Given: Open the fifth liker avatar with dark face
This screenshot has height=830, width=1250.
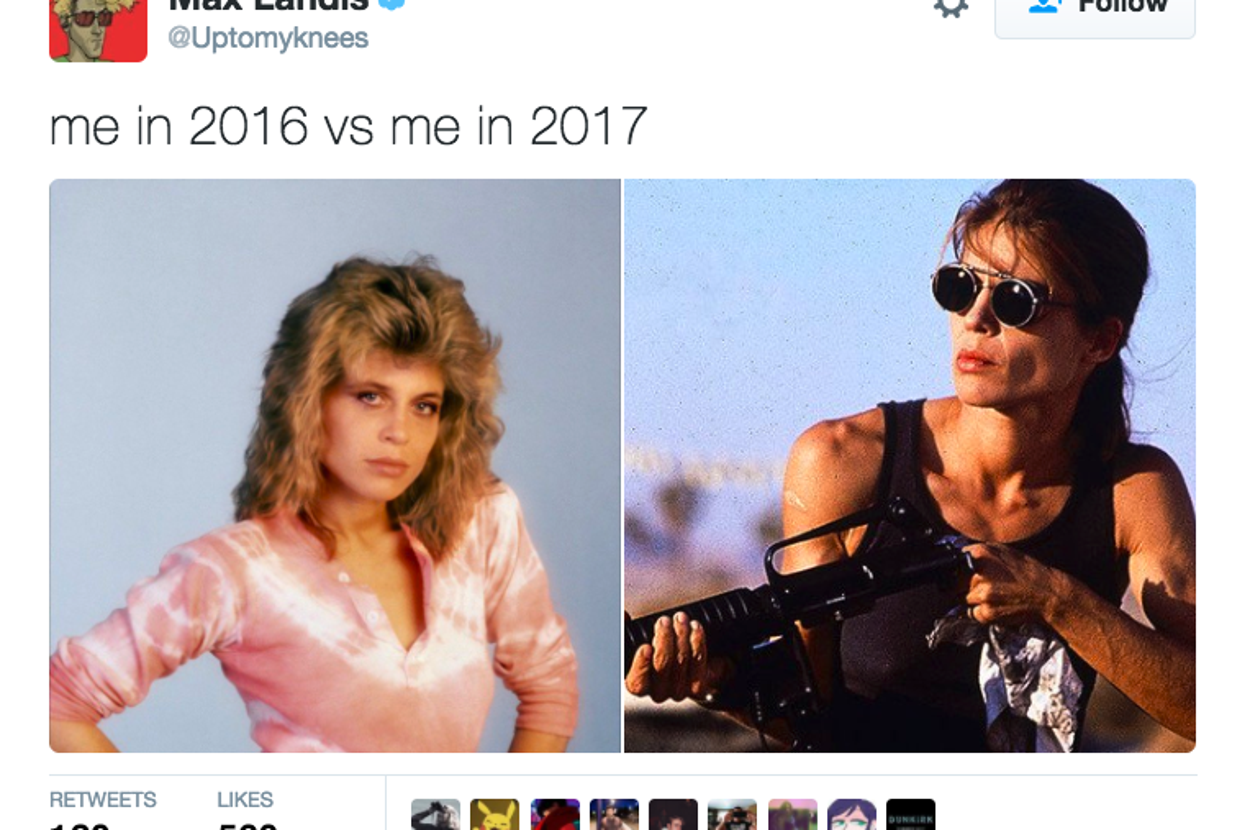Looking at the screenshot, I should [673, 814].
